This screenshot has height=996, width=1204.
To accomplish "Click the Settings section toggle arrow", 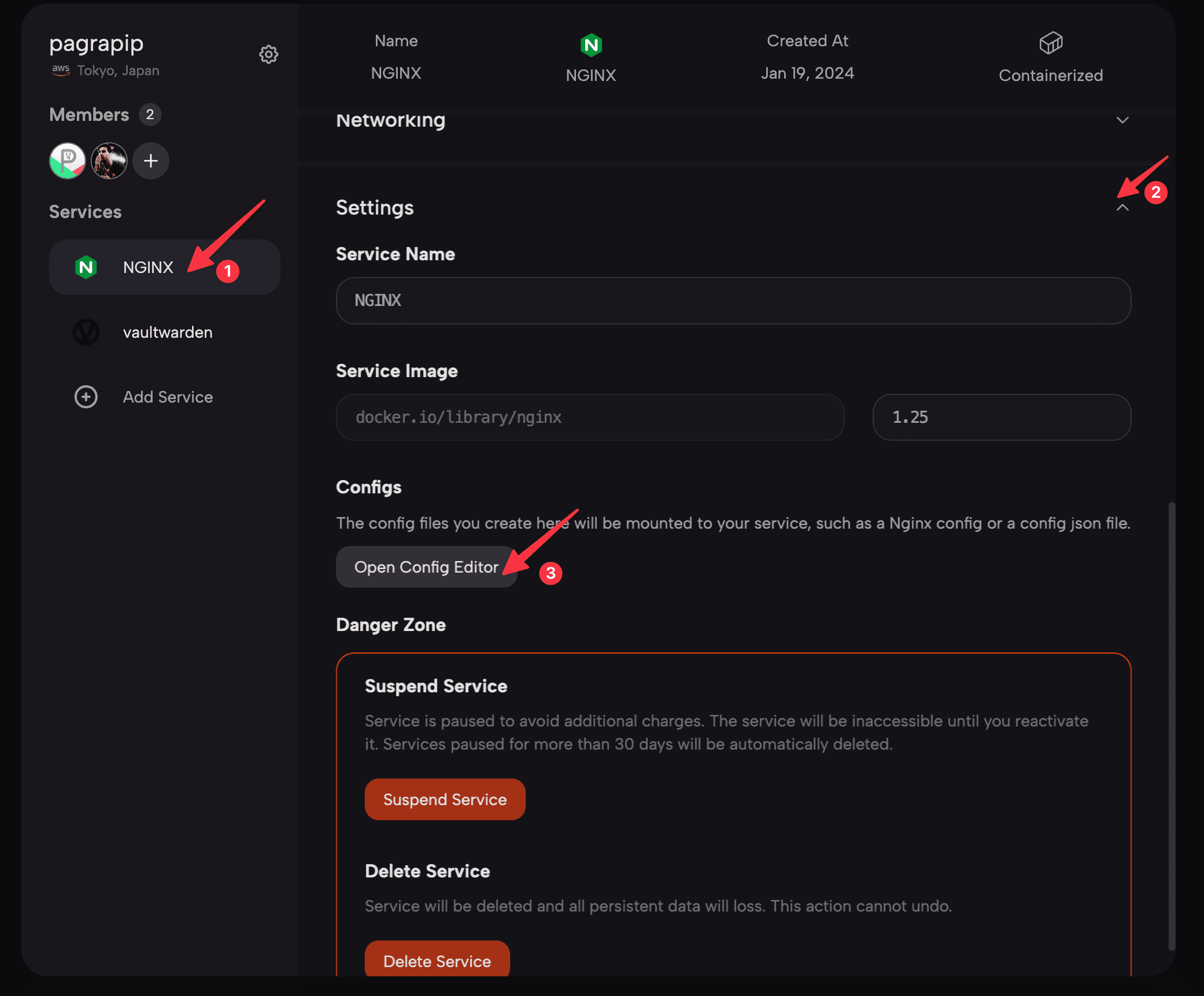I will [1122, 207].
